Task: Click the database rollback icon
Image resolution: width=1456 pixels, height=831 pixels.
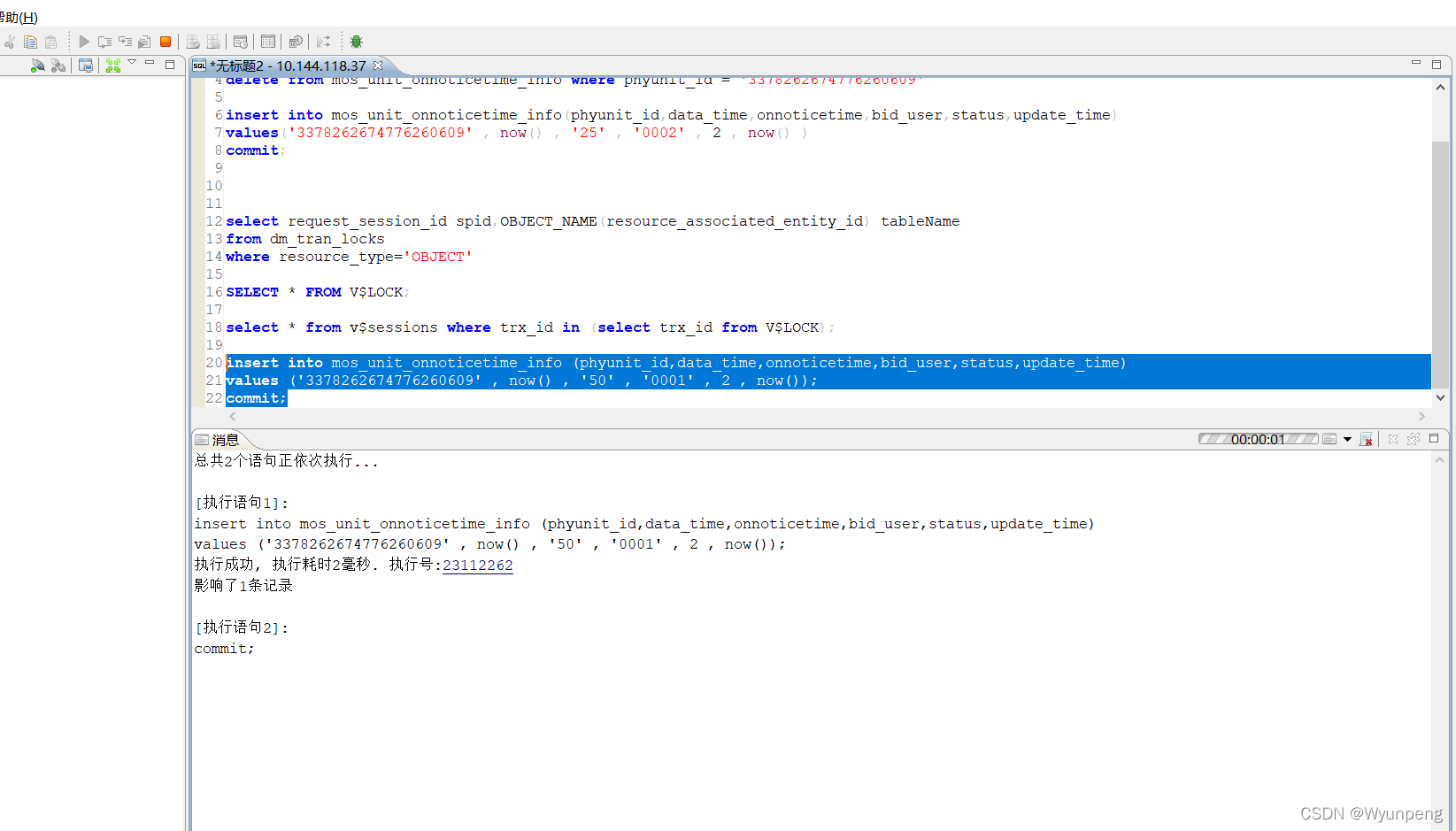Action: 213,42
